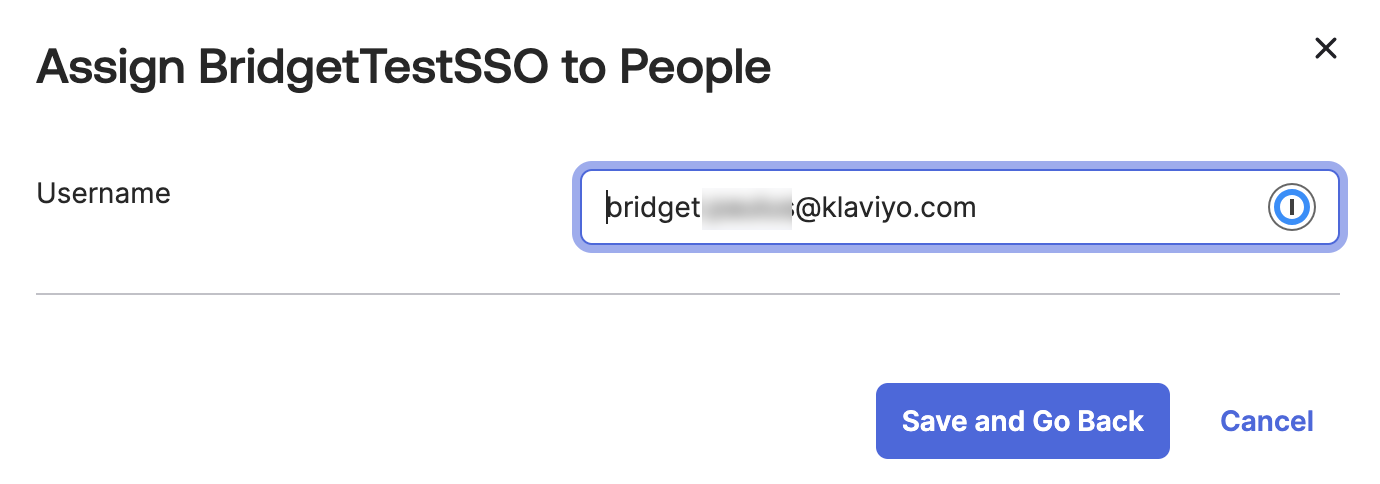Viewport: 1380px width, 484px height.
Task: Save the user assignment and go back
Action: (x=1022, y=421)
